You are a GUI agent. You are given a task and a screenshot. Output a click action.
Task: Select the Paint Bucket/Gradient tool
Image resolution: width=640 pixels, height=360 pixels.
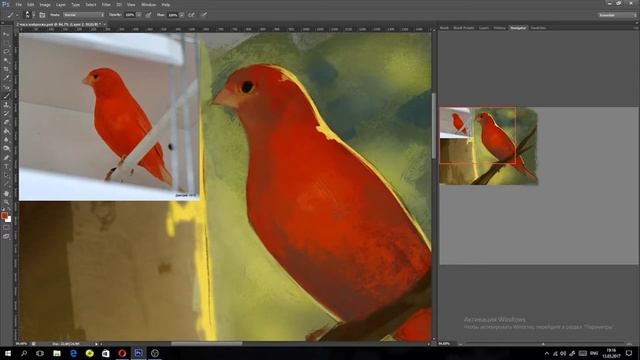pos(6,131)
